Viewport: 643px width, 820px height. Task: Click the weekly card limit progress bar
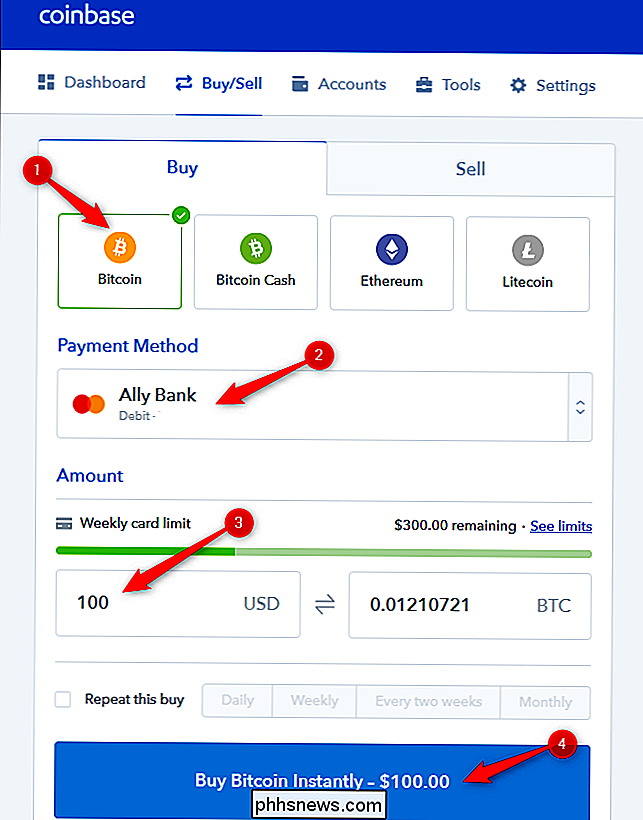point(324,552)
